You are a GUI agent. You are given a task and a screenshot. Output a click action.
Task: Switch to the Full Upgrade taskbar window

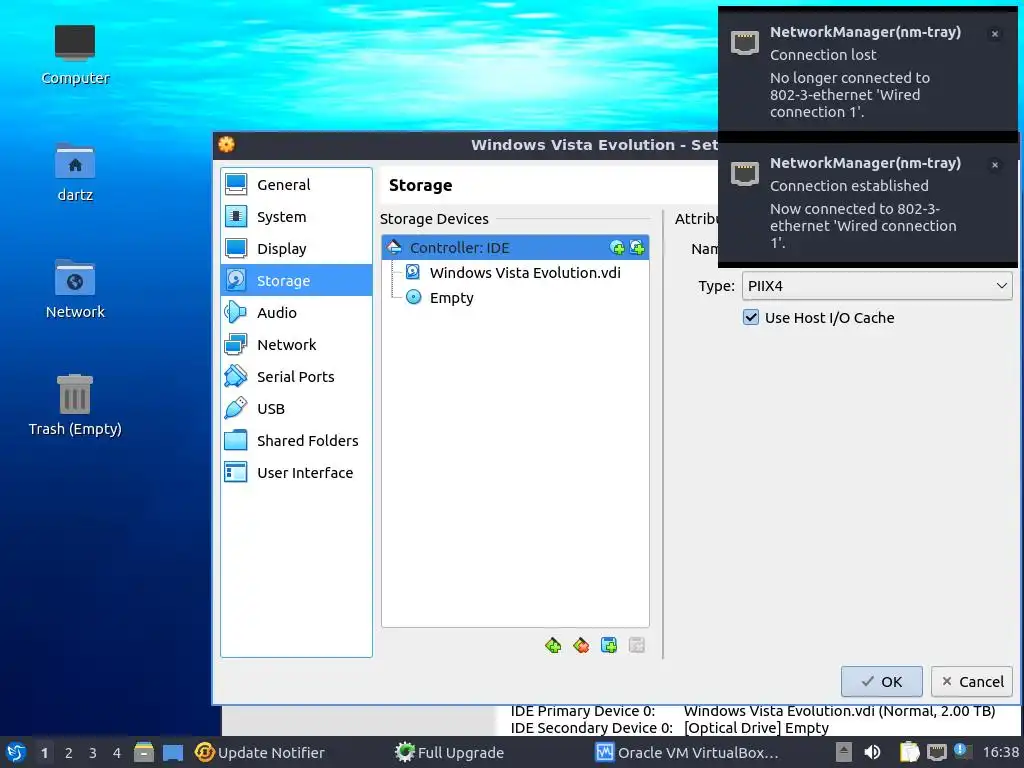pyautogui.click(x=449, y=753)
